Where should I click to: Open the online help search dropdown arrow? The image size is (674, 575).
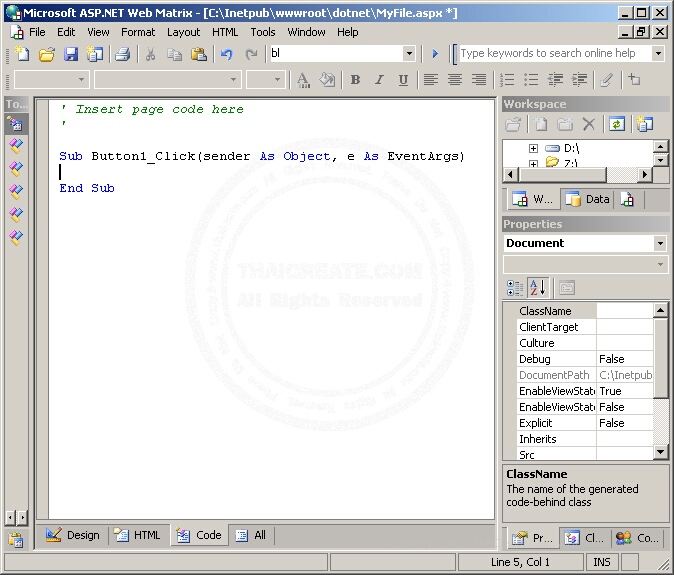658,54
